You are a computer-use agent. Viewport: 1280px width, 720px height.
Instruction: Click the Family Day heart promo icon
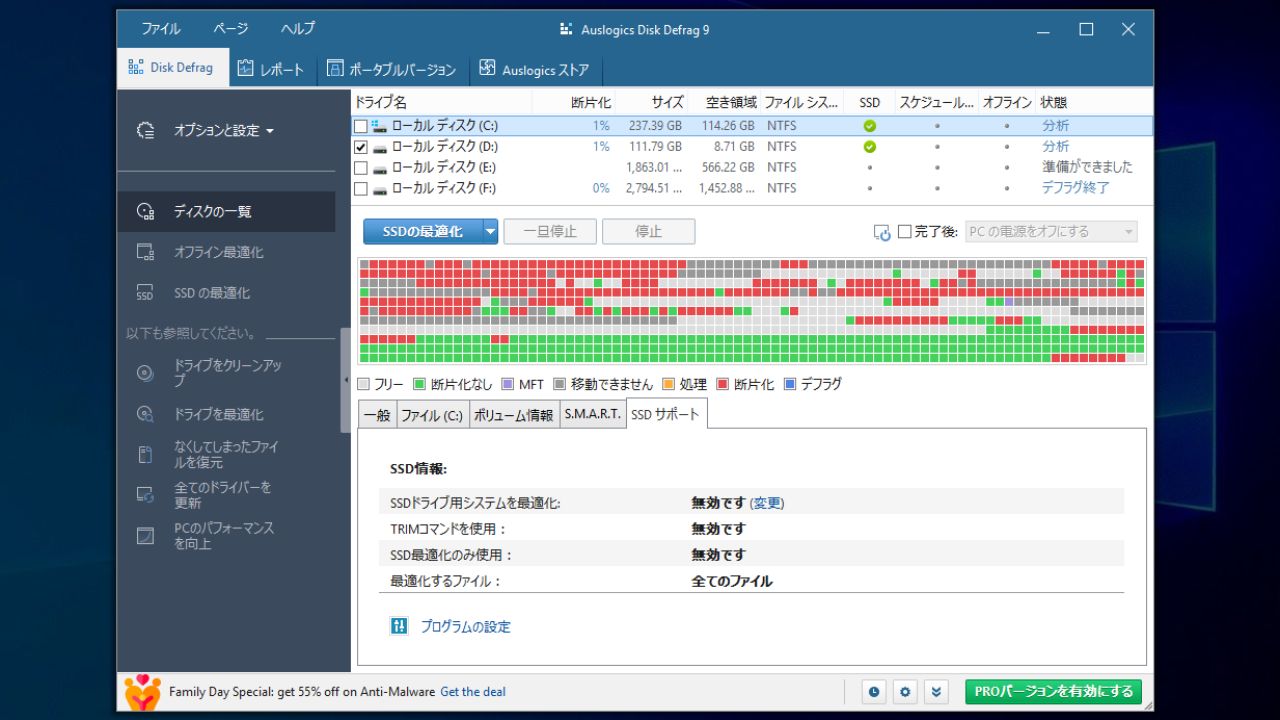point(143,691)
